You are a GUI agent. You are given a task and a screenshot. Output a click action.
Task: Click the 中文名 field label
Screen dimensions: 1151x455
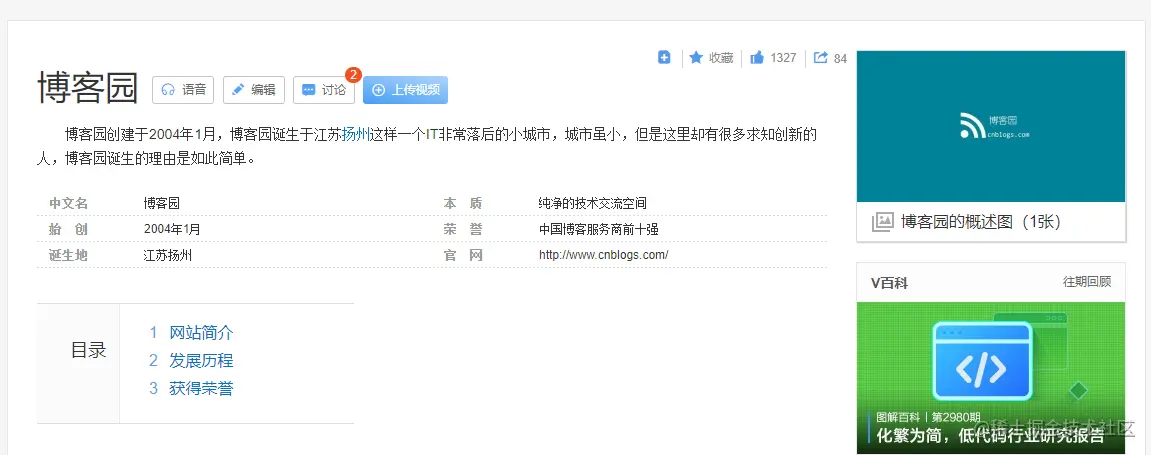(x=68, y=203)
